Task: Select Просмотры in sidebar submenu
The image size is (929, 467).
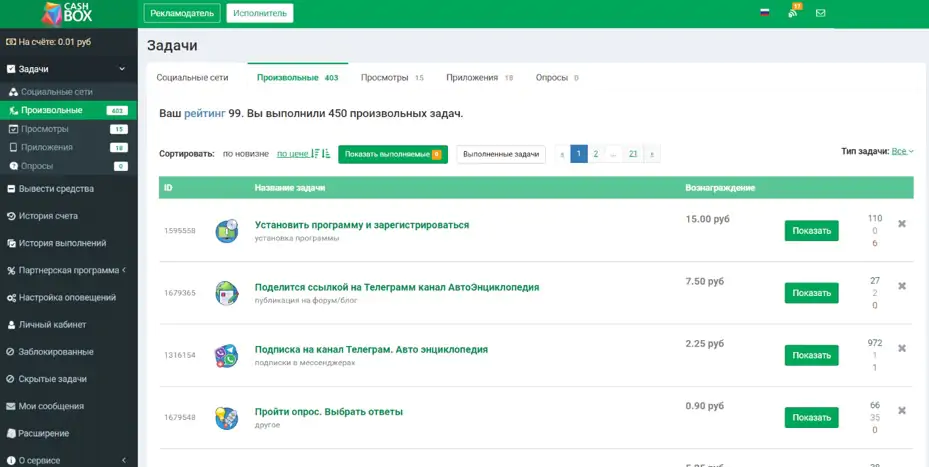Action: [69, 129]
